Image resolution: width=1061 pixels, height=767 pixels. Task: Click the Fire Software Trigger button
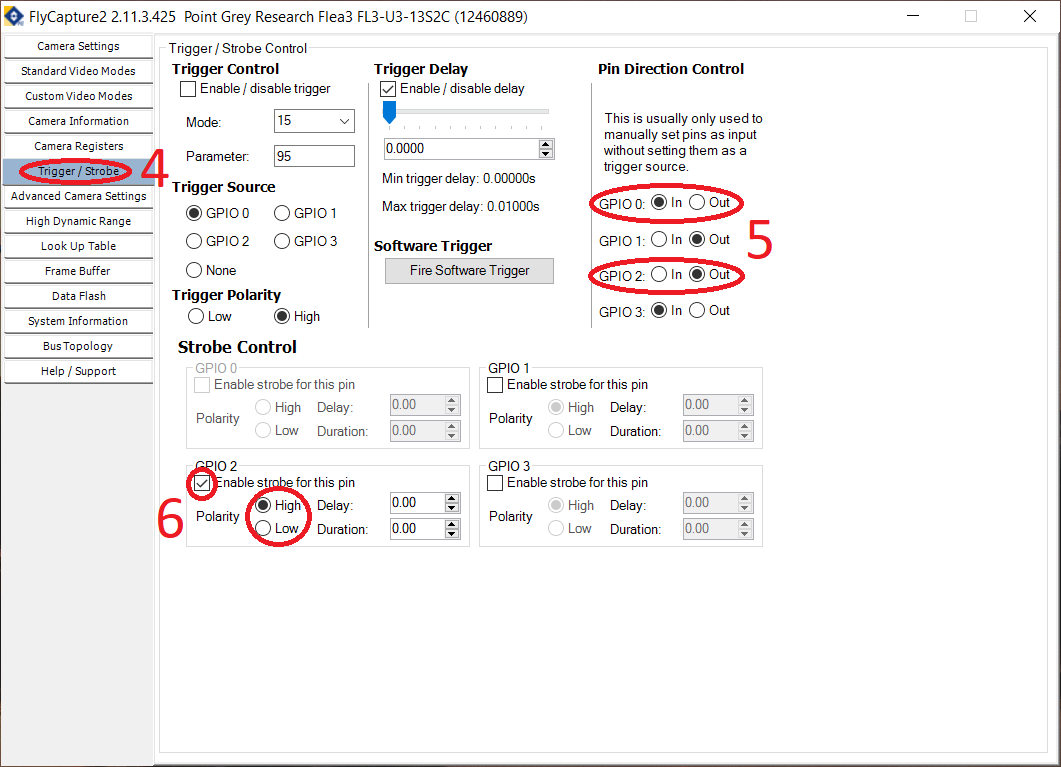point(469,271)
